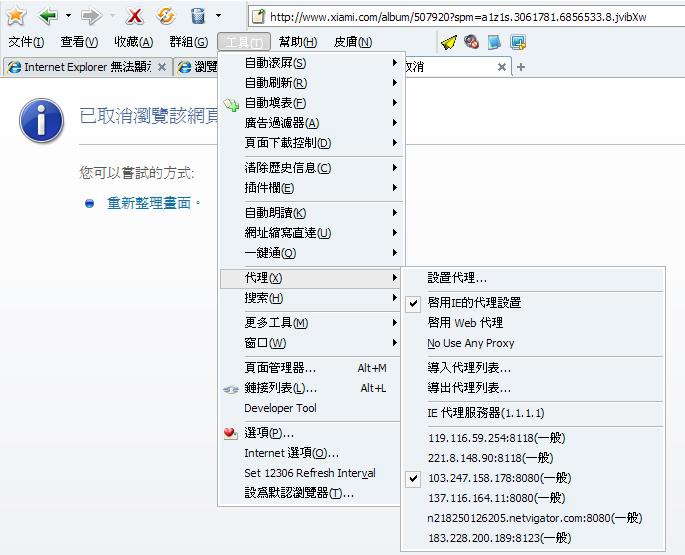The height and width of the screenshot is (555, 685).
Task: Click the trash bin toolbar icon
Action: click(198, 16)
